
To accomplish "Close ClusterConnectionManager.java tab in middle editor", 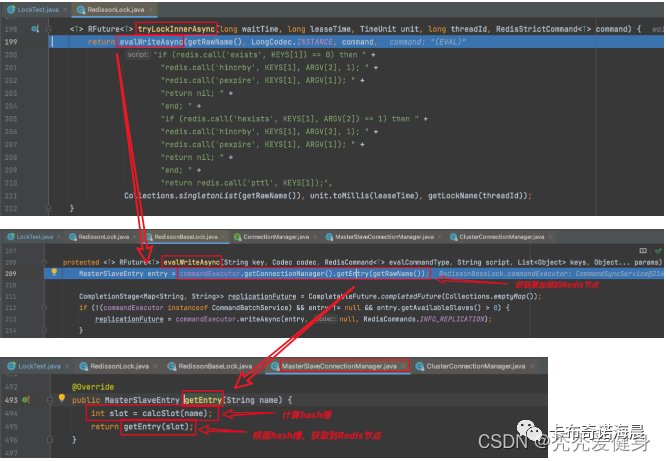I will (550, 237).
